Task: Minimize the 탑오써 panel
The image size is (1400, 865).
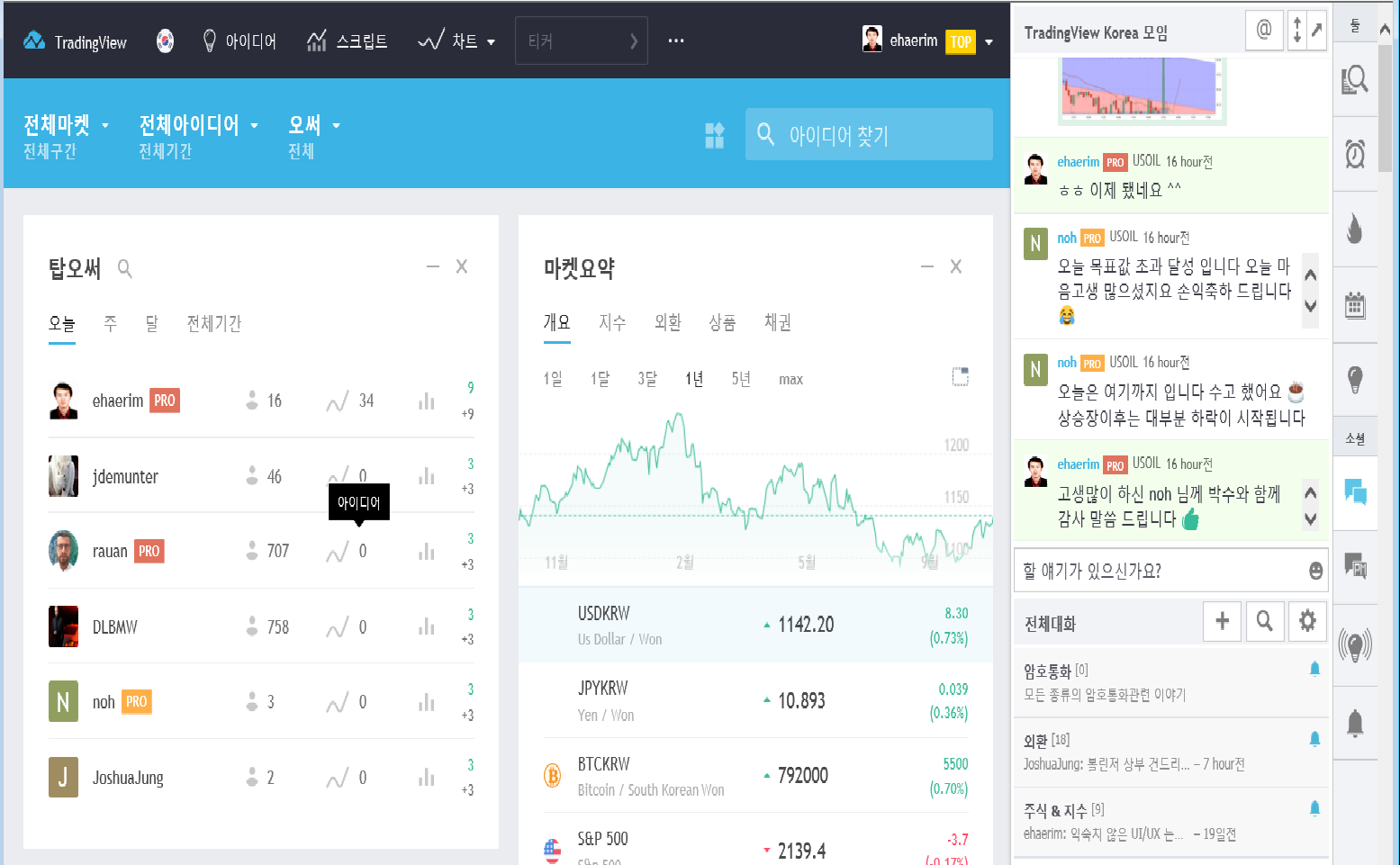Action: [433, 266]
